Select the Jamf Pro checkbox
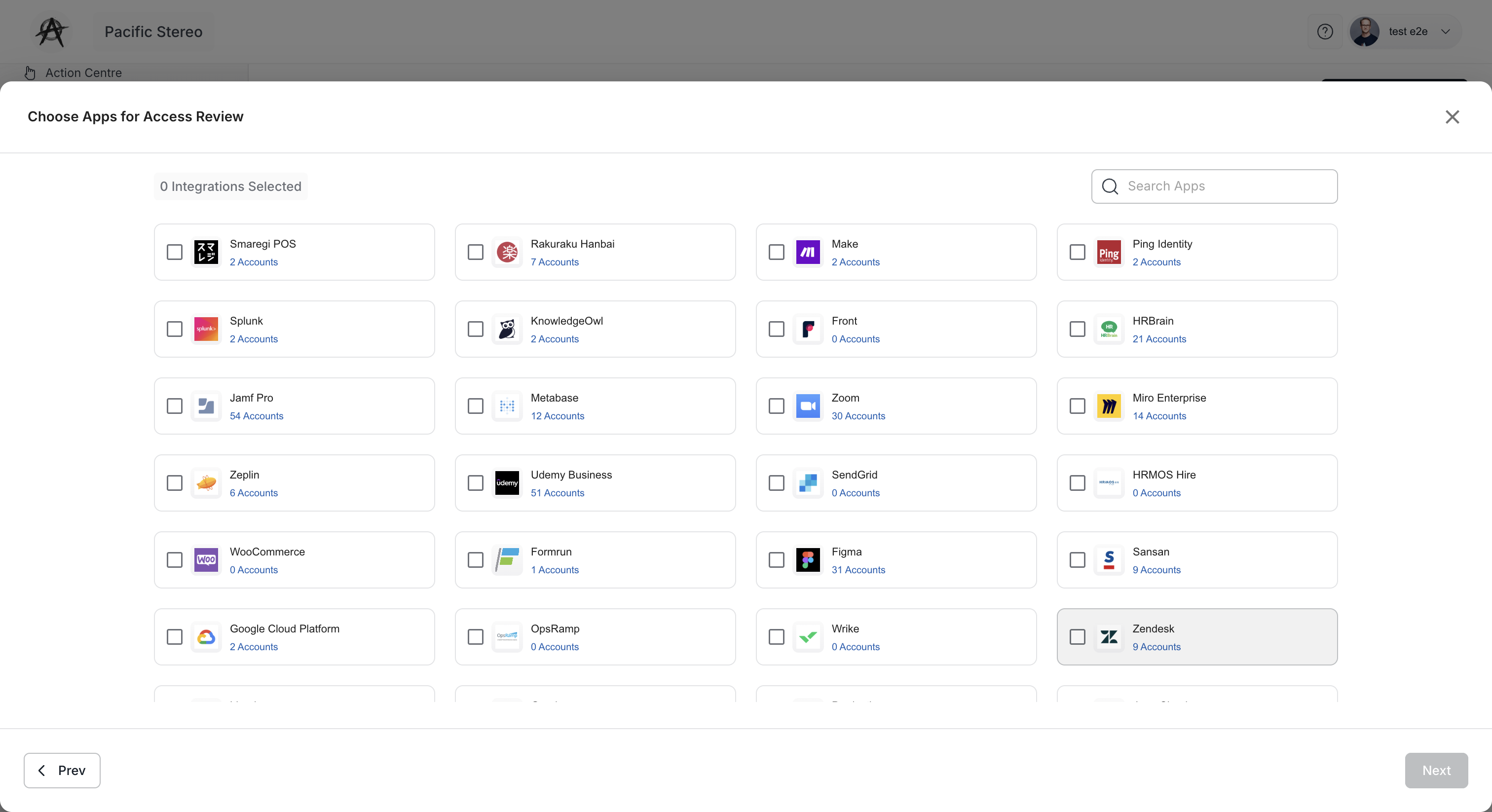This screenshot has width=1492, height=812. click(174, 406)
